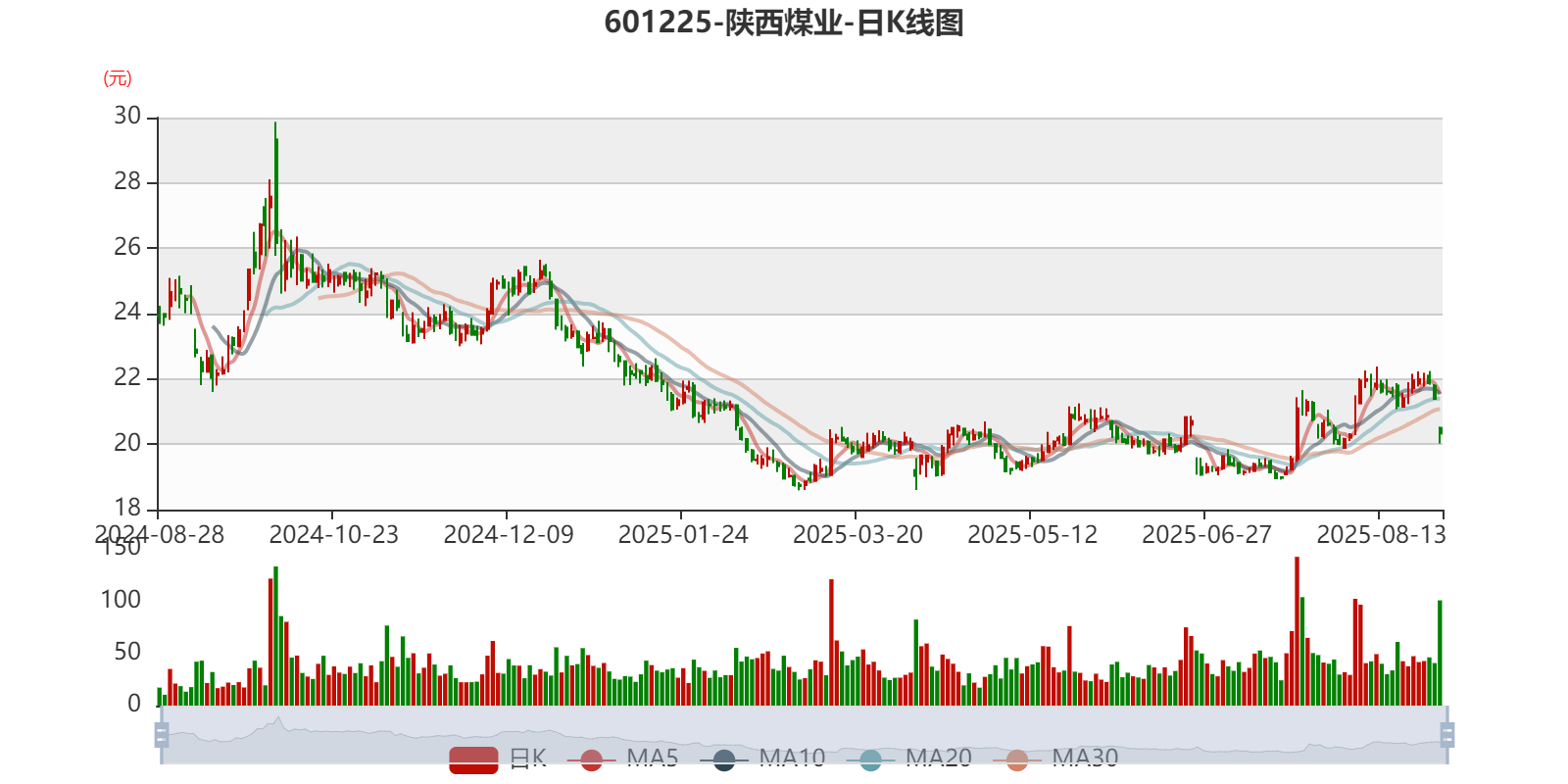Click the (元) unit label
Image resolution: width=1568 pixels, height=784 pixels.
tap(118, 78)
